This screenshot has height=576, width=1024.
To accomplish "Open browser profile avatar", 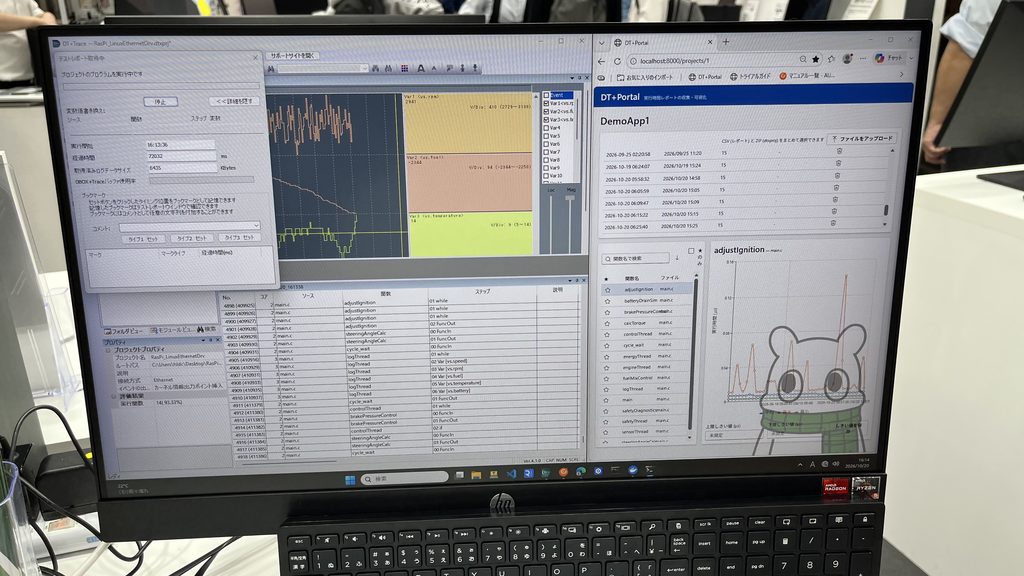I will coord(847,58).
